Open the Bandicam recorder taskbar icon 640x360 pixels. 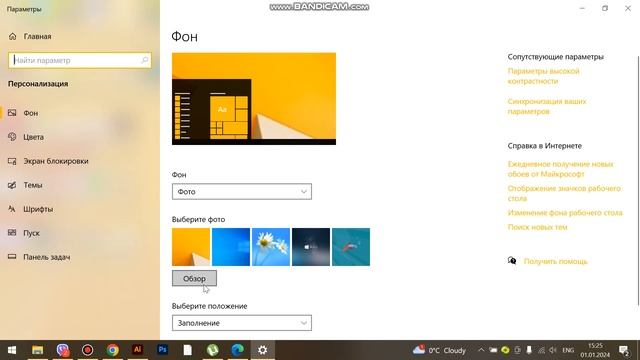point(87,350)
